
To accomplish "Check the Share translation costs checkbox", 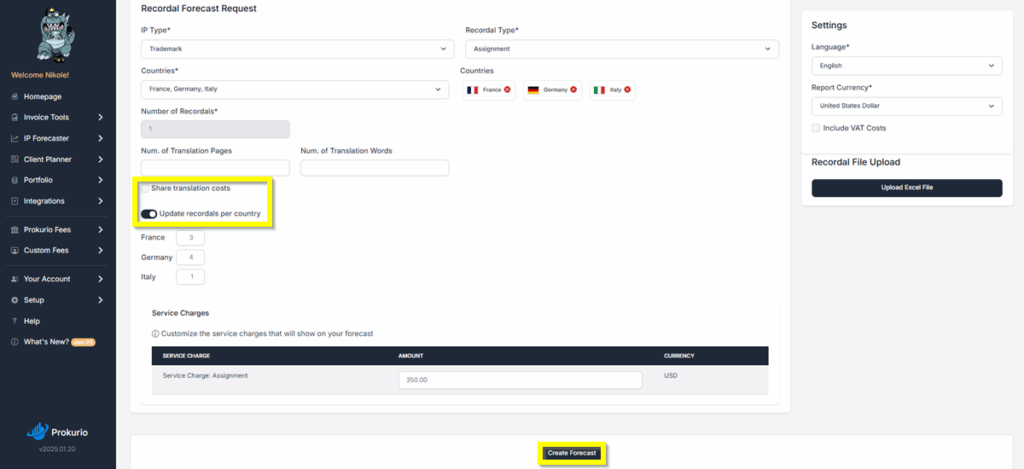I will [x=146, y=188].
